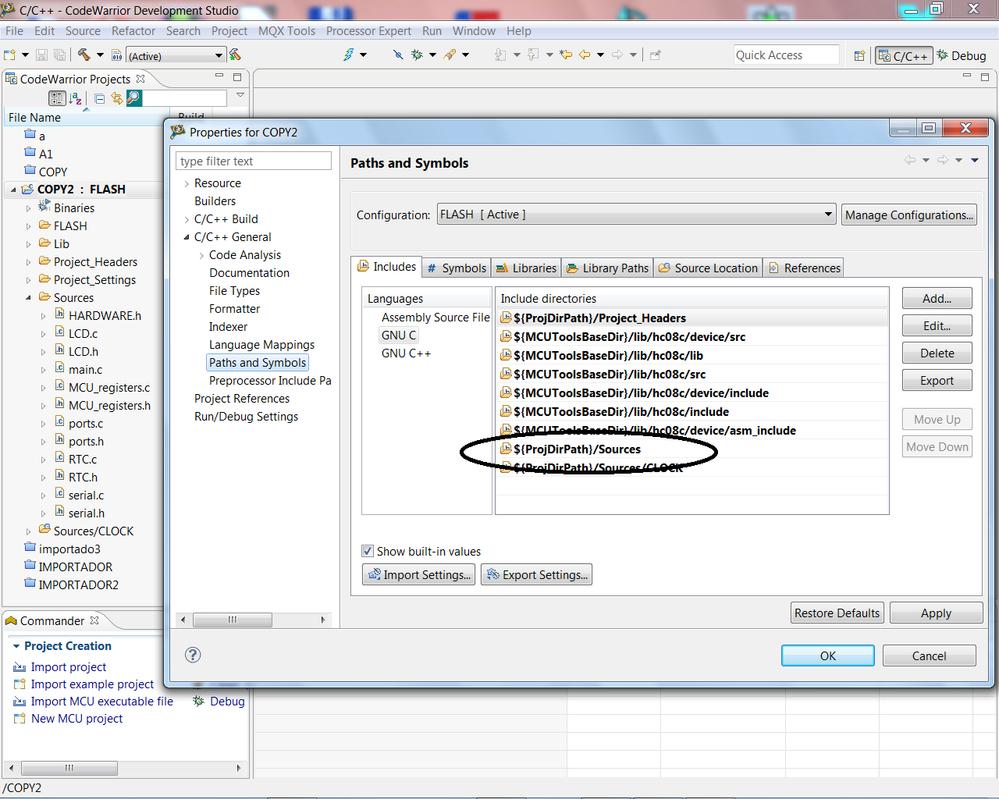Click the sort alphabetically icon in Projects panel
The width and height of the screenshot is (999, 799).
pyautogui.click(x=76, y=98)
